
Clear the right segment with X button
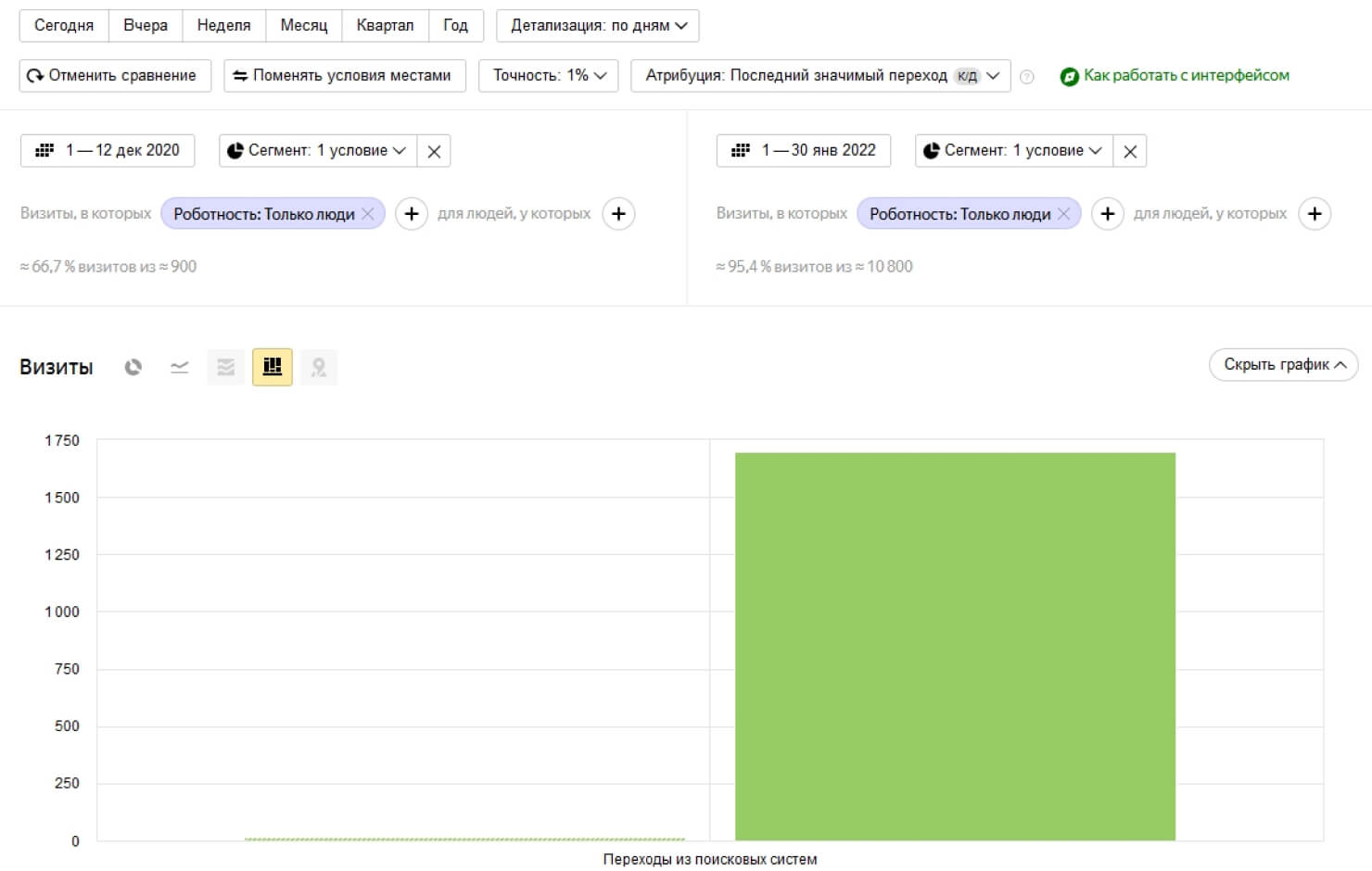point(1129,151)
